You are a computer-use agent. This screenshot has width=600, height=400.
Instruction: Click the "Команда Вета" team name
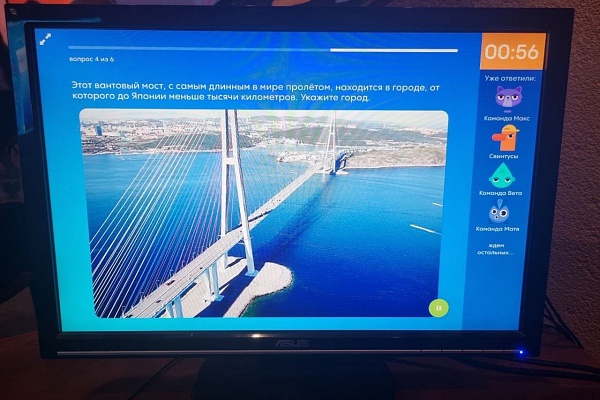point(501,193)
